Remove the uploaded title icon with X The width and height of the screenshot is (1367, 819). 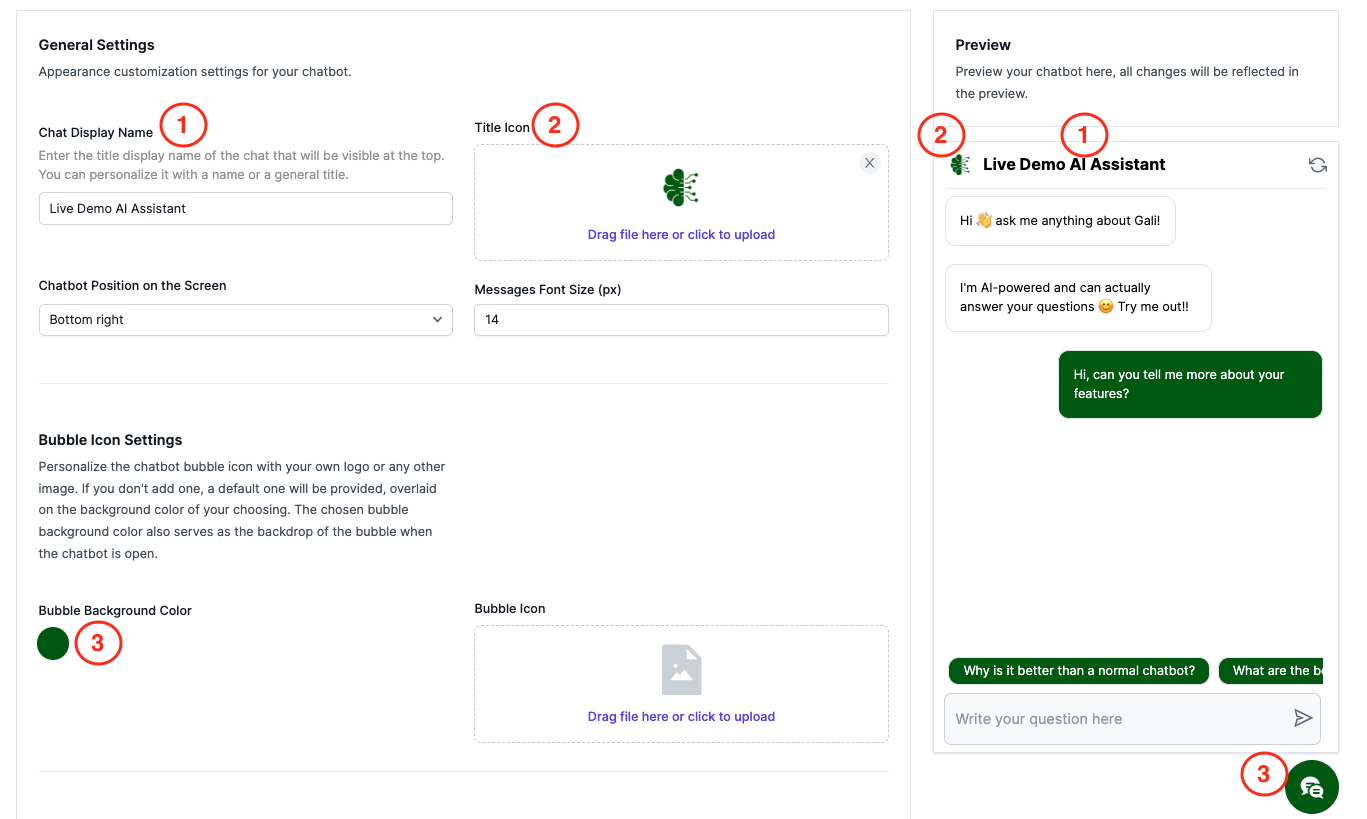pos(869,163)
